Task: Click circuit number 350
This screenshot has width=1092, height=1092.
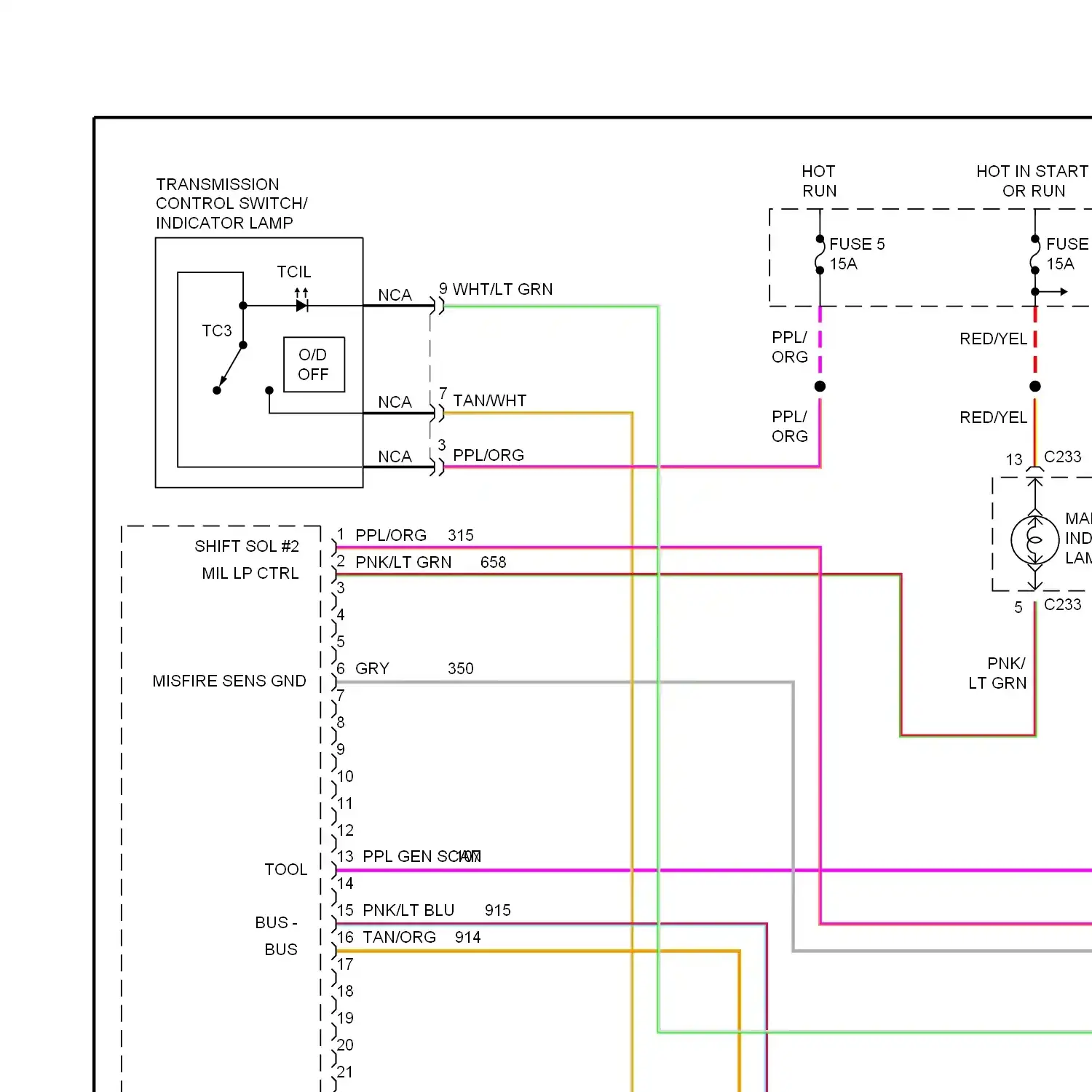Action: (461, 668)
